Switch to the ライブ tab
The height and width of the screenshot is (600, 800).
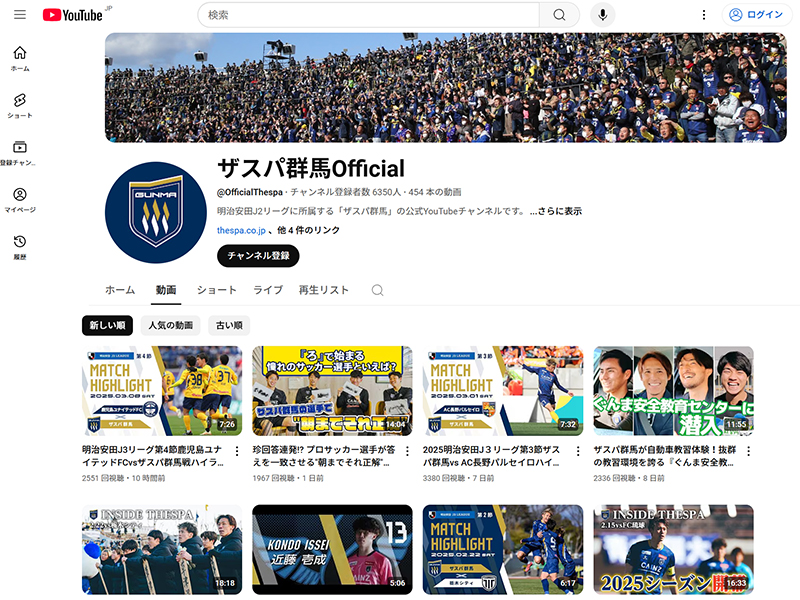point(268,290)
